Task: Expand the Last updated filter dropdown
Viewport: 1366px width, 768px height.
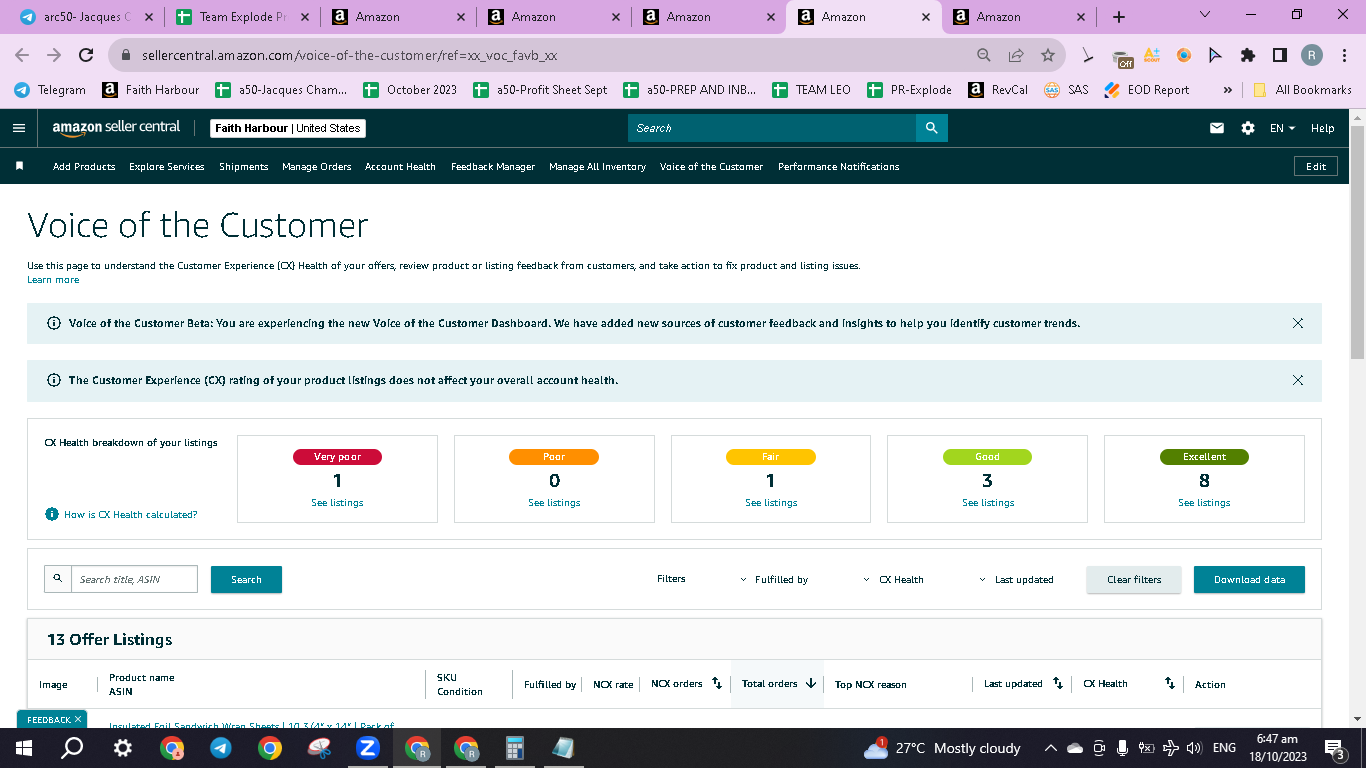Action: coord(1016,579)
